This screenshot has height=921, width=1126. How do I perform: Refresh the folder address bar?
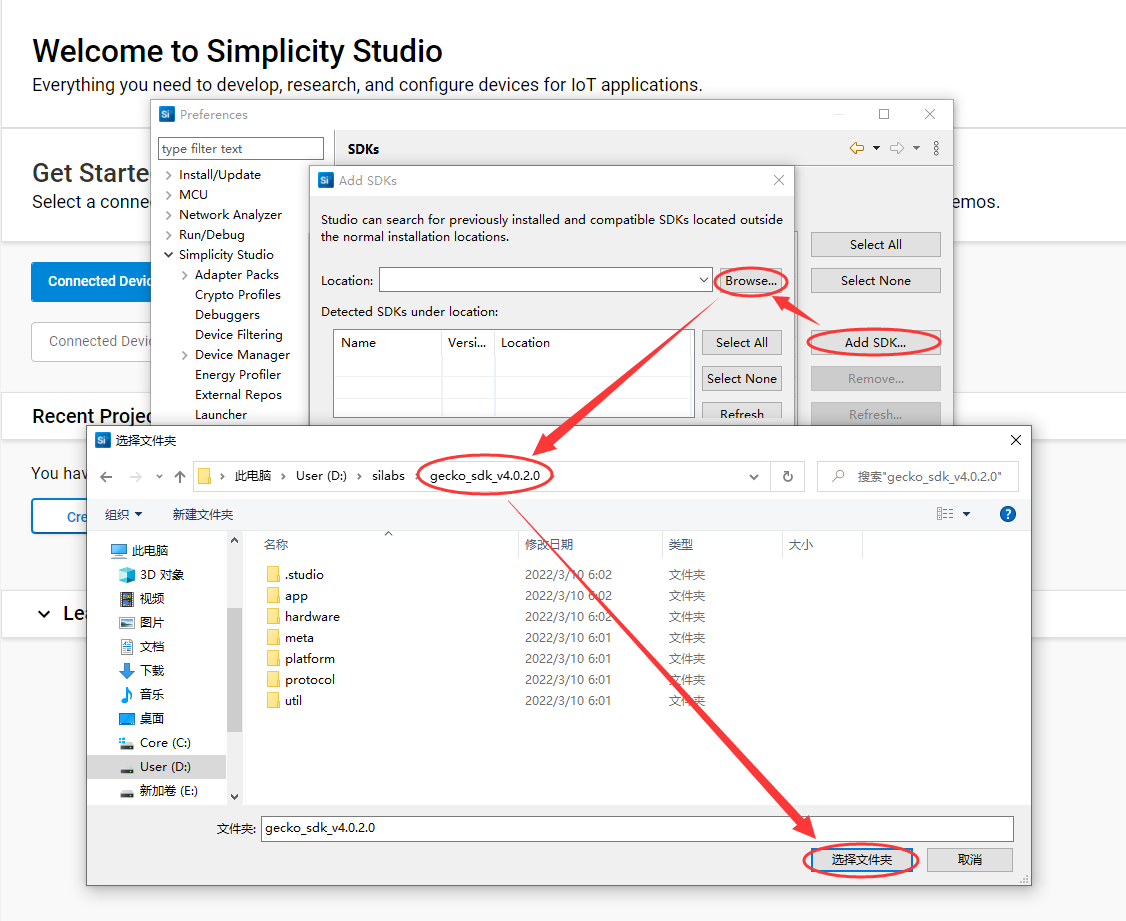pos(788,477)
